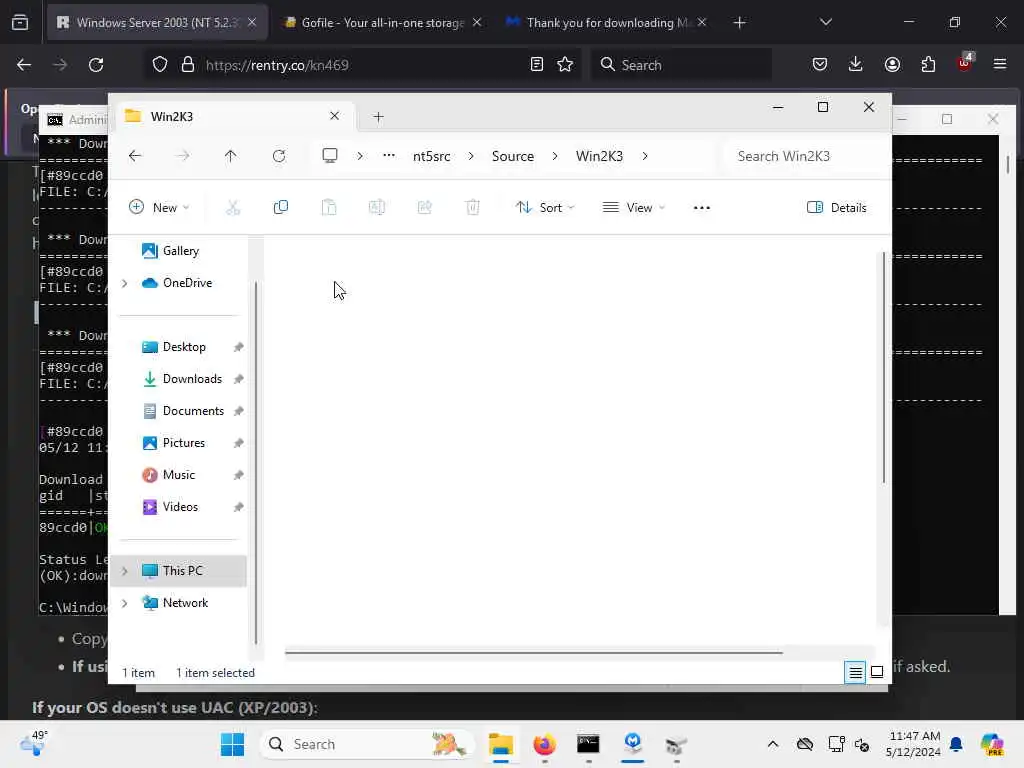The width and height of the screenshot is (1024, 768).
Task: Click the Cut icon in Explorer toolbar
Action: pos(233,208)
